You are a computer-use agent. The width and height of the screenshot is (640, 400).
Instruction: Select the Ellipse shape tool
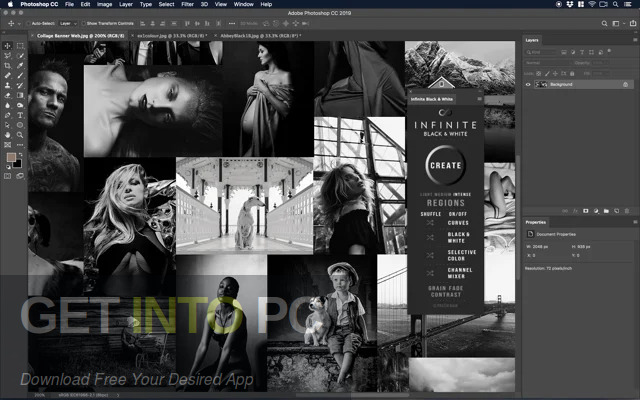pyautogui.click(x=20, y=125)
